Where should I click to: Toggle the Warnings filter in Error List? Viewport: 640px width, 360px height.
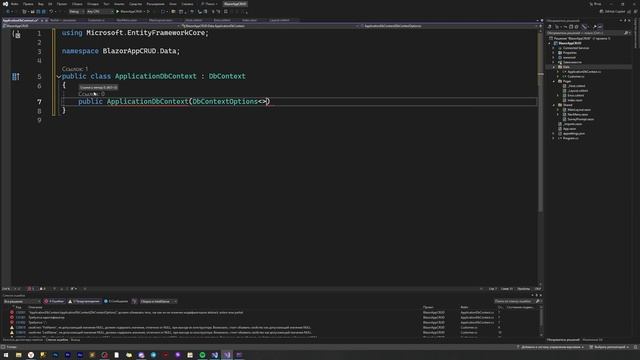point(84,301)
